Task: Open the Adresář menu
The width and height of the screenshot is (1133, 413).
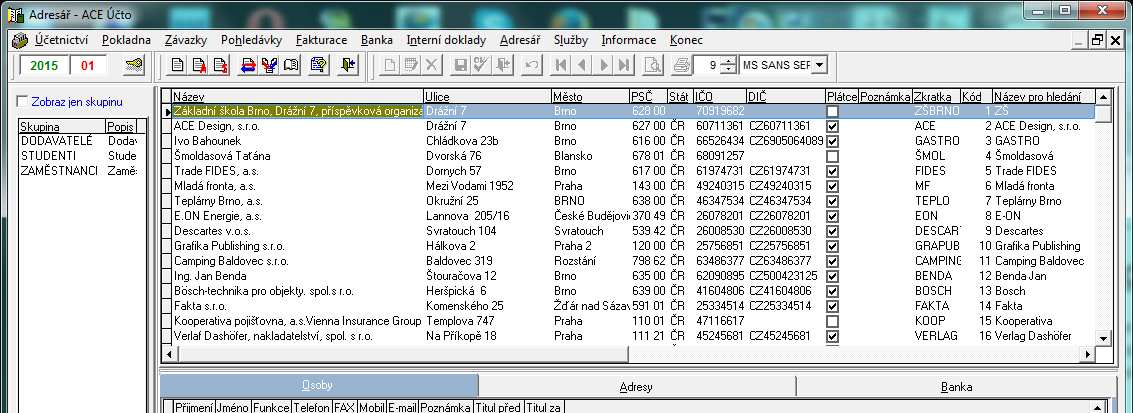Action: [x=520, y=40]
